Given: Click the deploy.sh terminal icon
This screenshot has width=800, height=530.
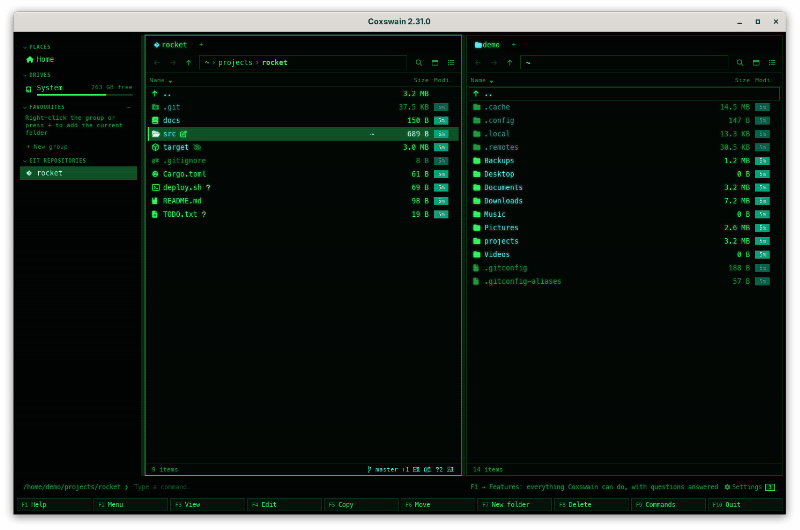Looking at the screenshot, I should (x=156, y=188).
